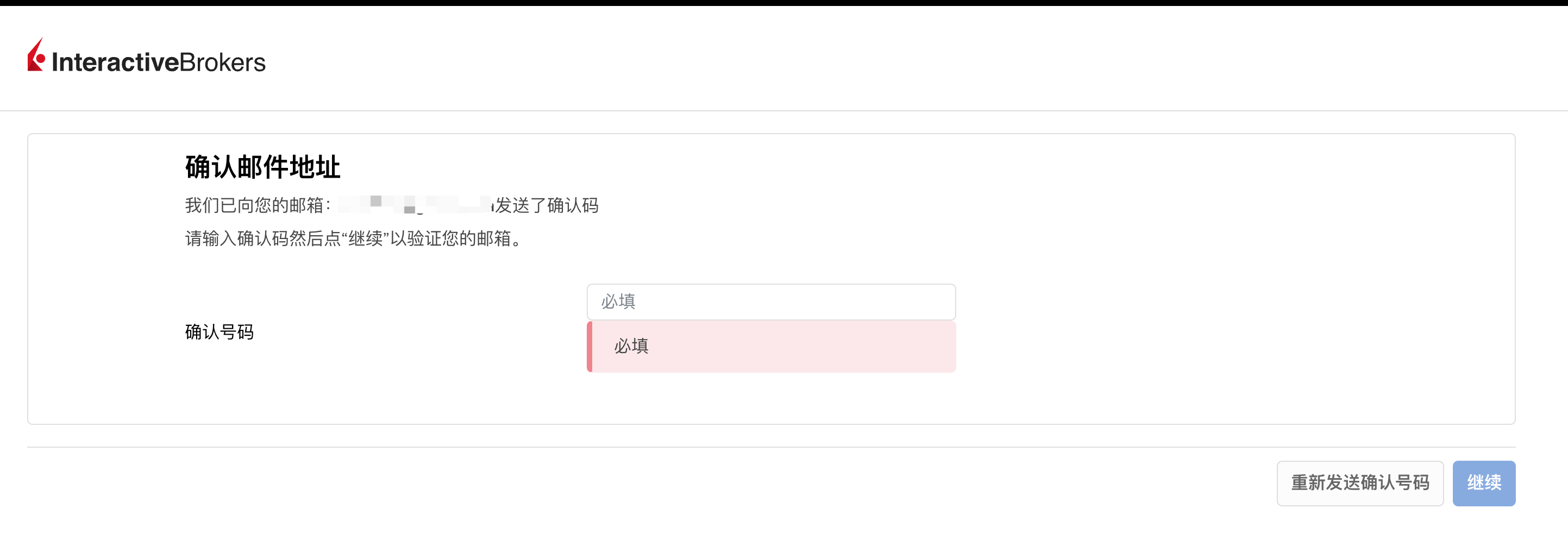The width and height of the screenshot is (1568, 552).
Task: Click the 确认邮件地址 page heading
Action: click(x=262, y=167)
